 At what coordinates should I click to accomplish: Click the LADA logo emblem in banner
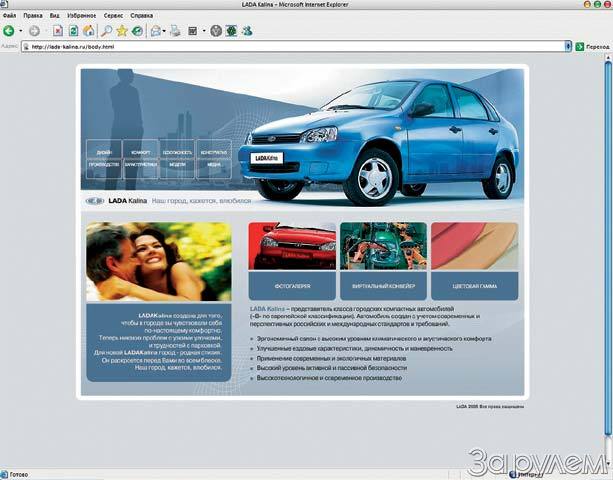96,200
